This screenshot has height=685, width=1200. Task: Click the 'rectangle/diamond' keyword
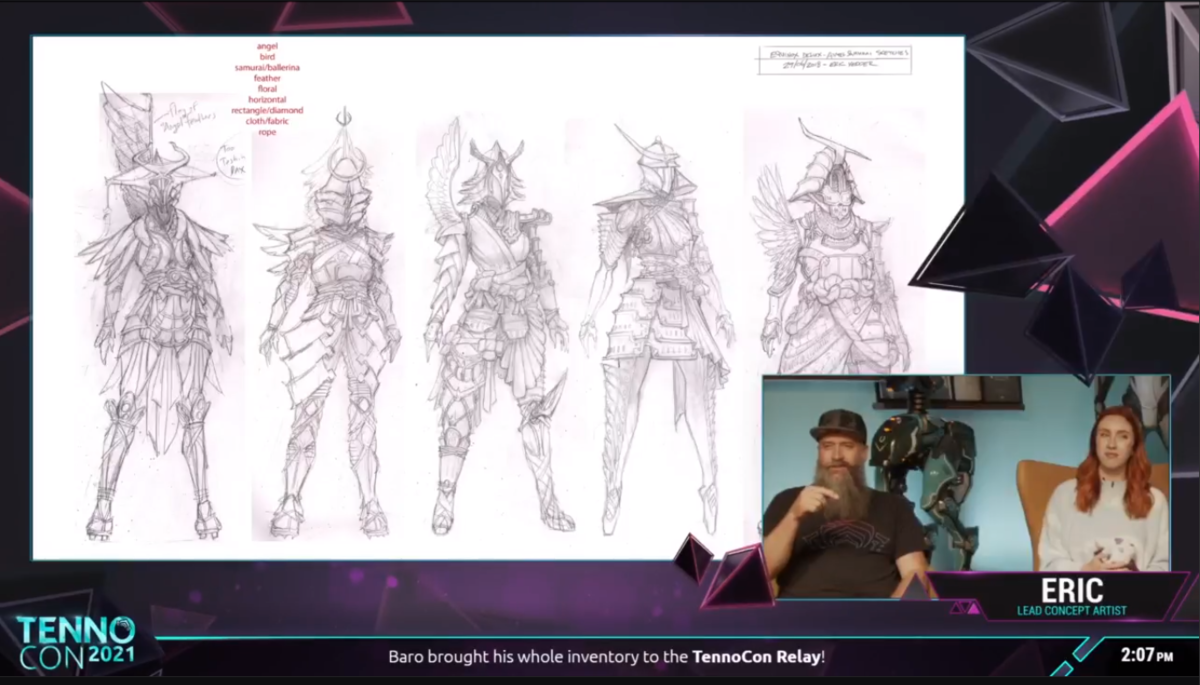coord(267,111)
